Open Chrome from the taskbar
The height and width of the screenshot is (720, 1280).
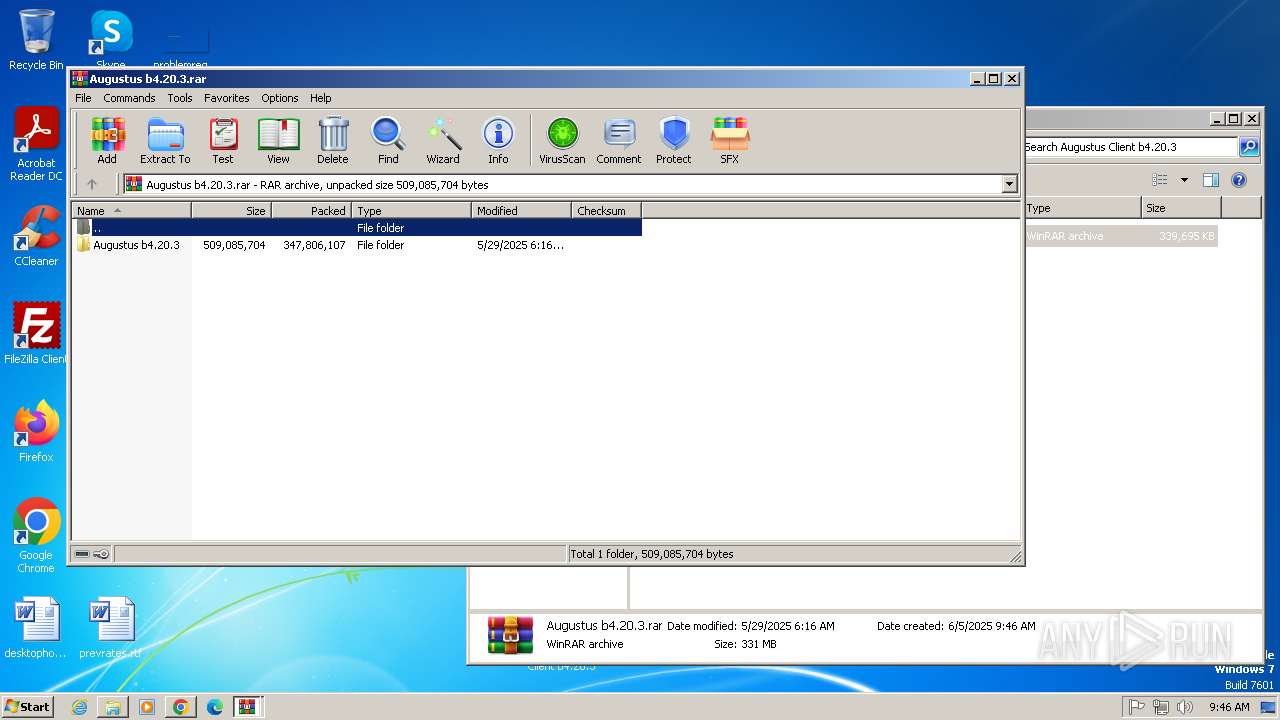pyautogui.click(x=181, y=707)
